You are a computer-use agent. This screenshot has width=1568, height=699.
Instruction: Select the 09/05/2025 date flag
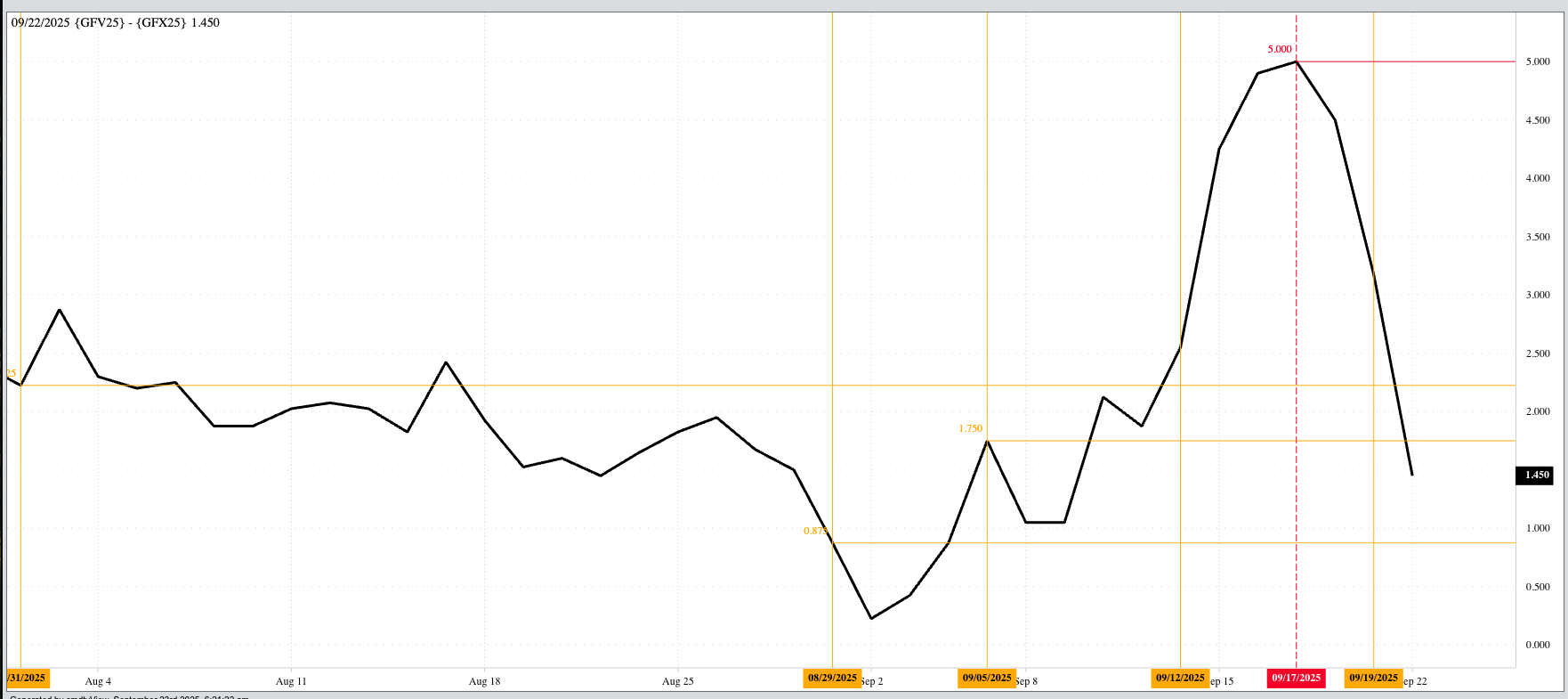coord(987,679)
